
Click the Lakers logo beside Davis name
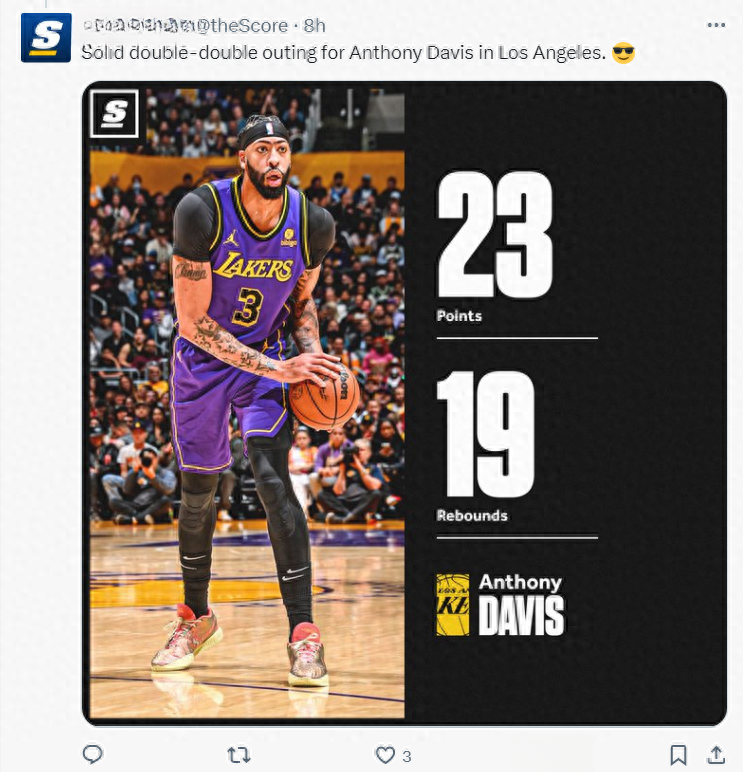452,605
